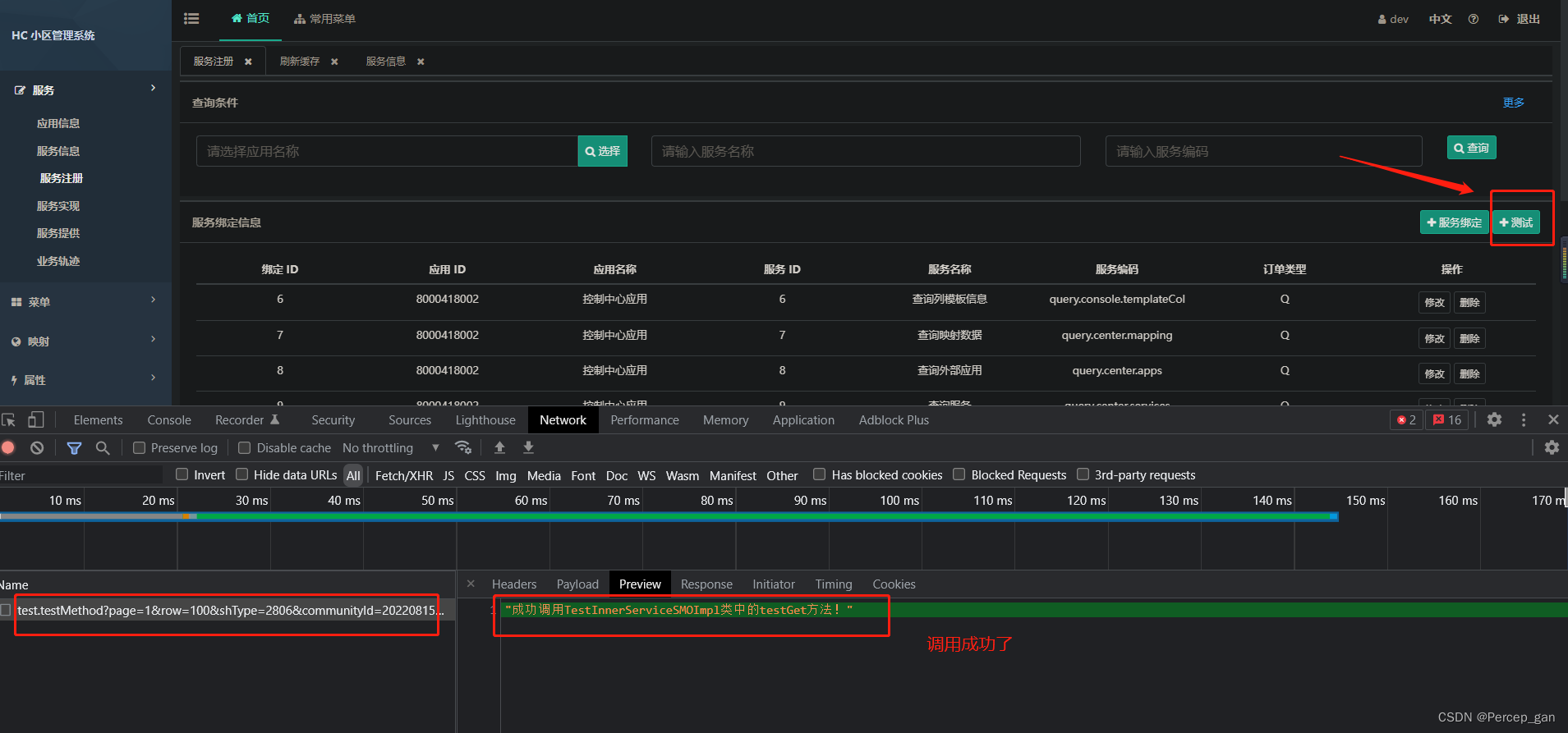The image size is (1568, 733).
Task: Filter requests by JS type
Action: point(448,475)
